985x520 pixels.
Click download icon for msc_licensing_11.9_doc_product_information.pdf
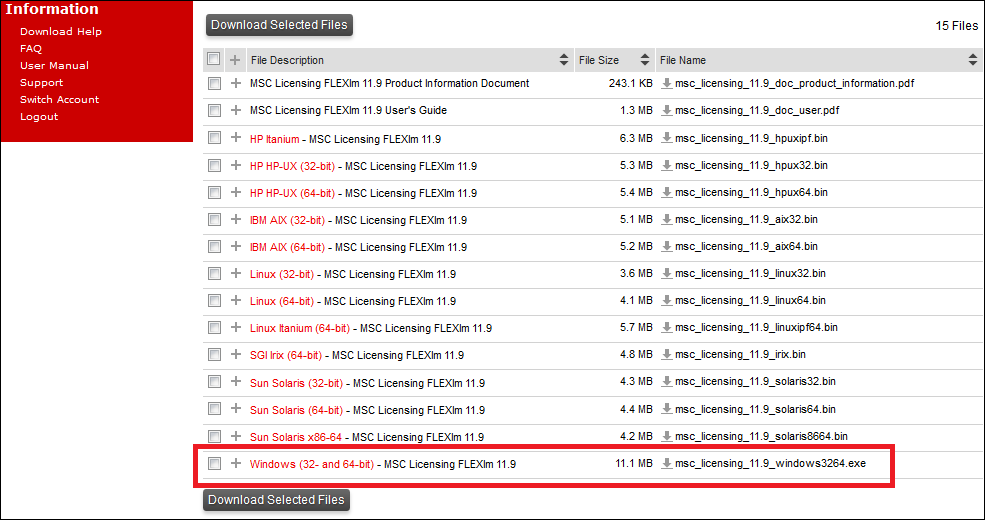tap(667, 83)
